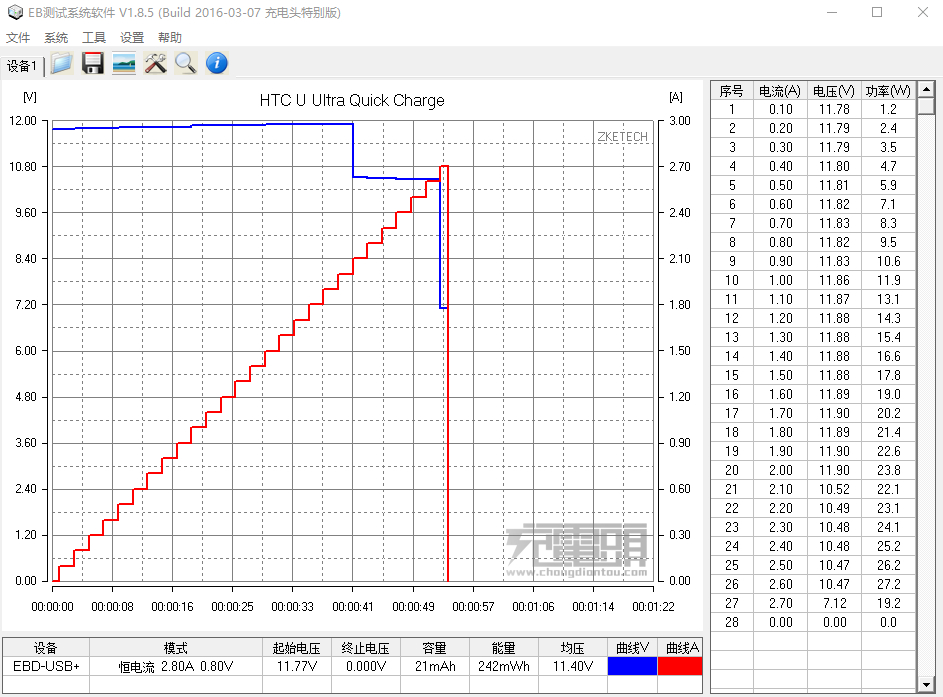
Task: Maximize the EB software window
Action: coord(877,12)
